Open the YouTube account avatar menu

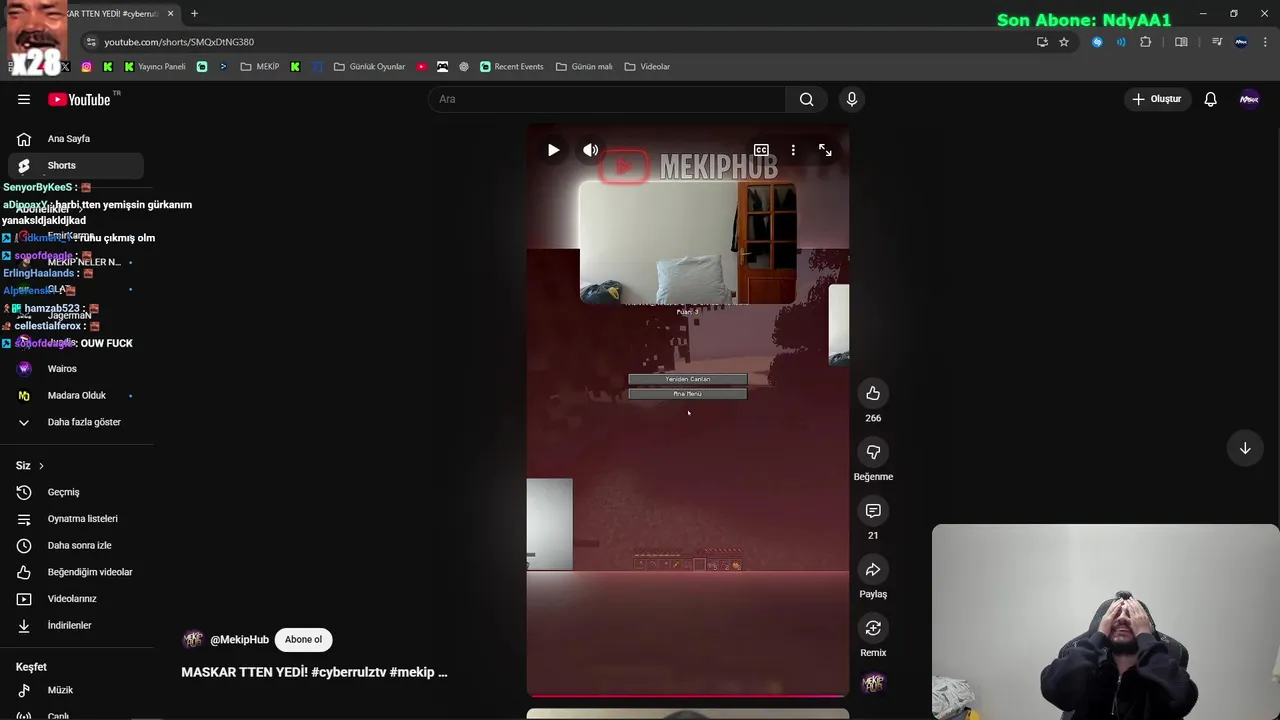tap(1249, 99)
